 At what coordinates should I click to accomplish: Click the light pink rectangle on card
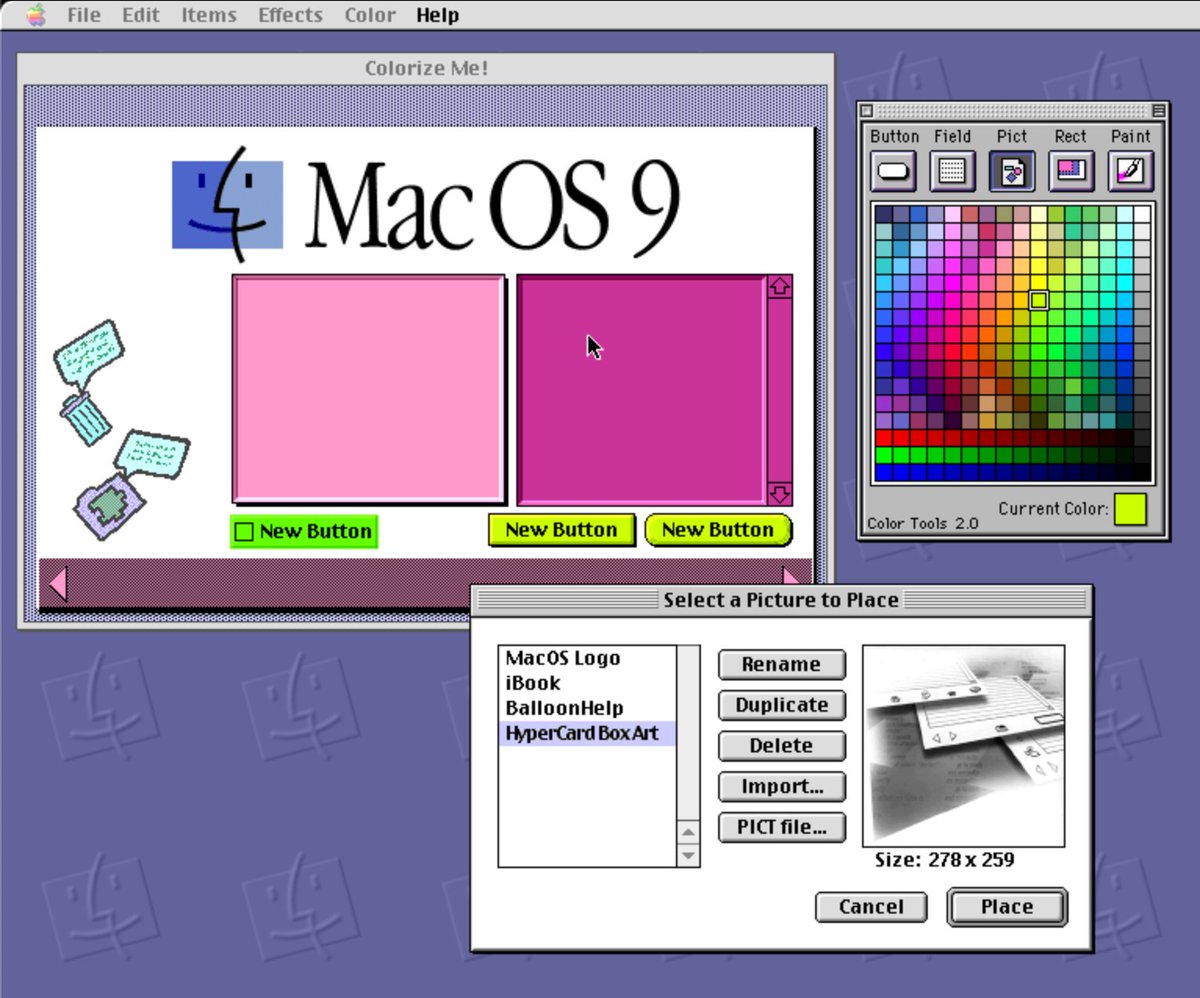[x=369, y=389]
